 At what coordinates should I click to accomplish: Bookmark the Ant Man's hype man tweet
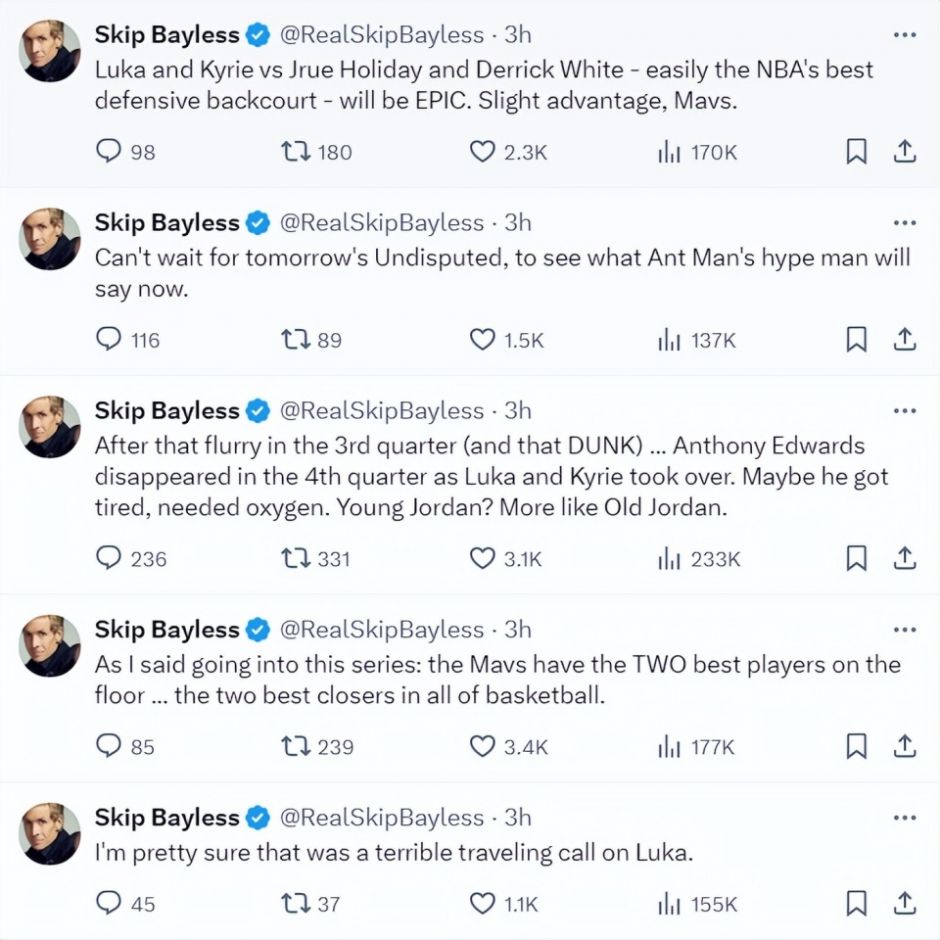pos(856,340)
